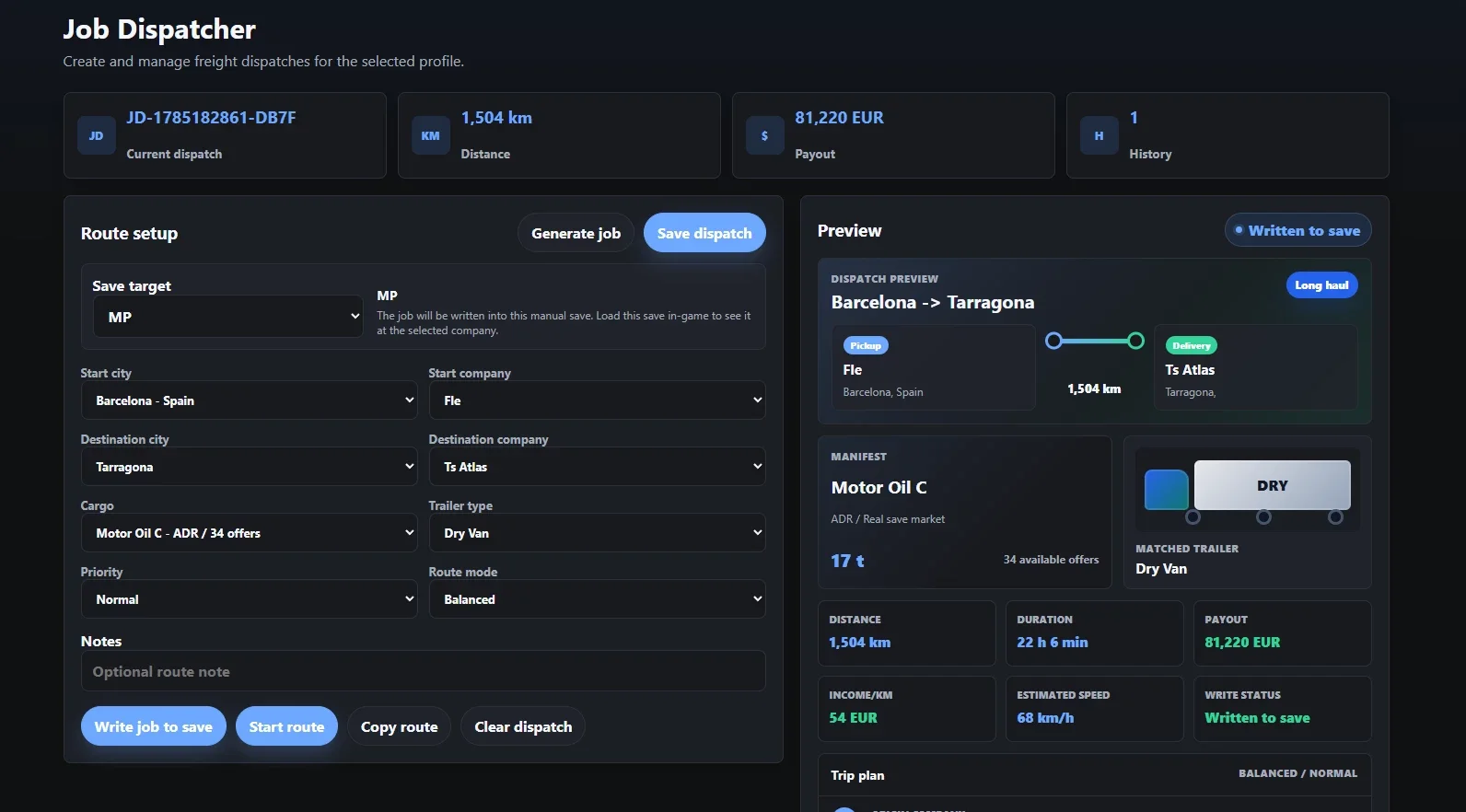Click the Ts Atlas delivery card

click(1256, 367)
